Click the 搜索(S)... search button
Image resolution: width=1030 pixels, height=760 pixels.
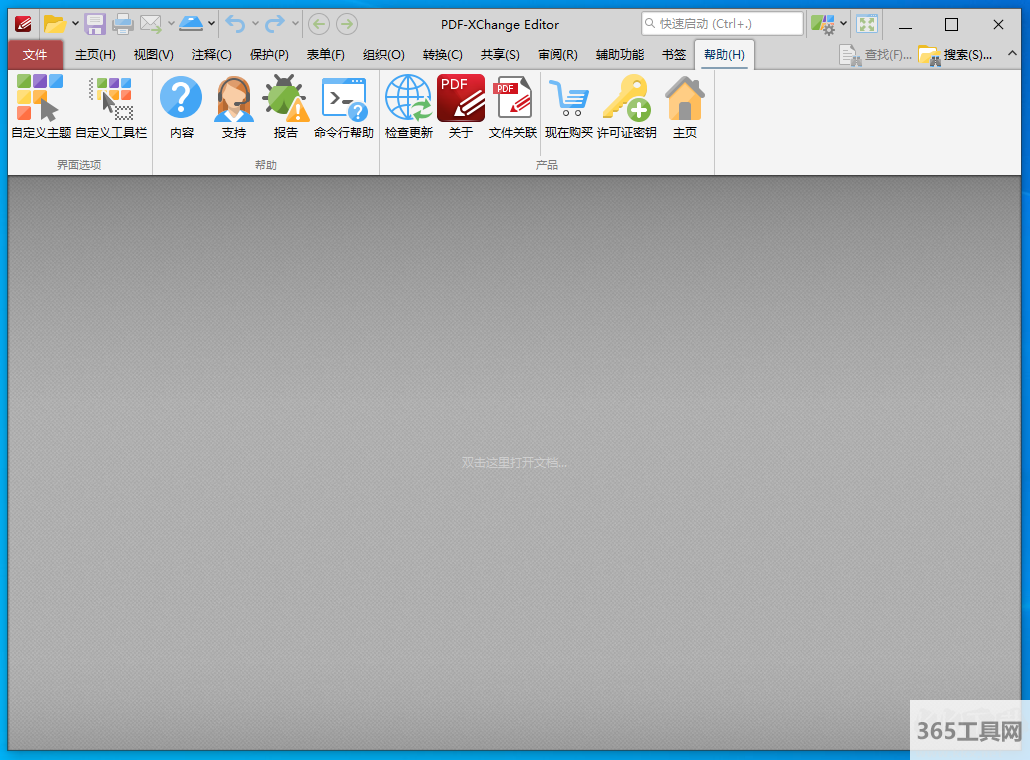click(x=957, y=55)
